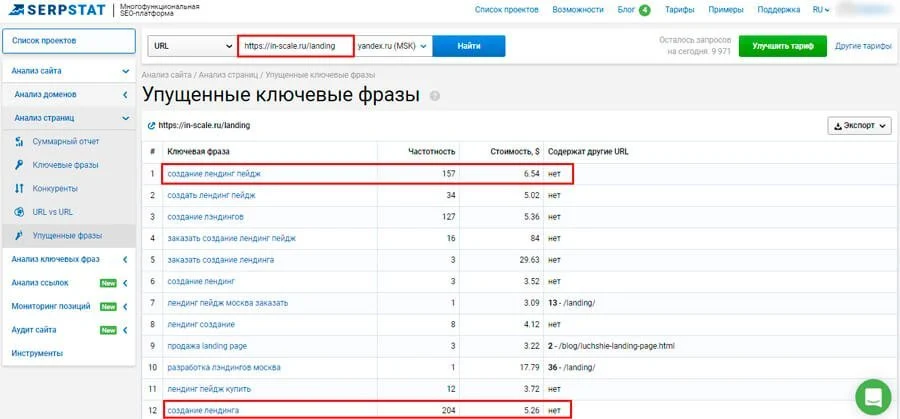Open the chat widget bubble icon
Image resolution: width=900 pixels, height=419 pixels.
[872, 397]
